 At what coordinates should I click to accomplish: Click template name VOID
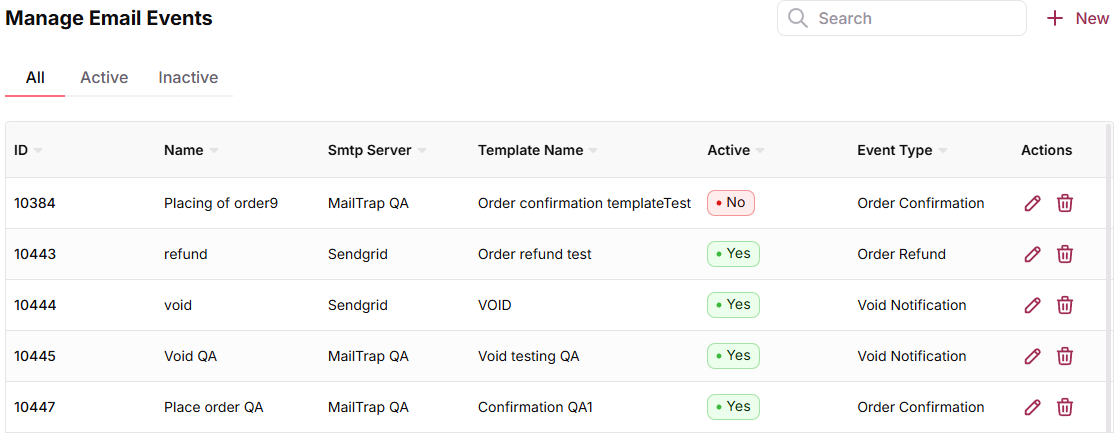(x=495, y=305)
